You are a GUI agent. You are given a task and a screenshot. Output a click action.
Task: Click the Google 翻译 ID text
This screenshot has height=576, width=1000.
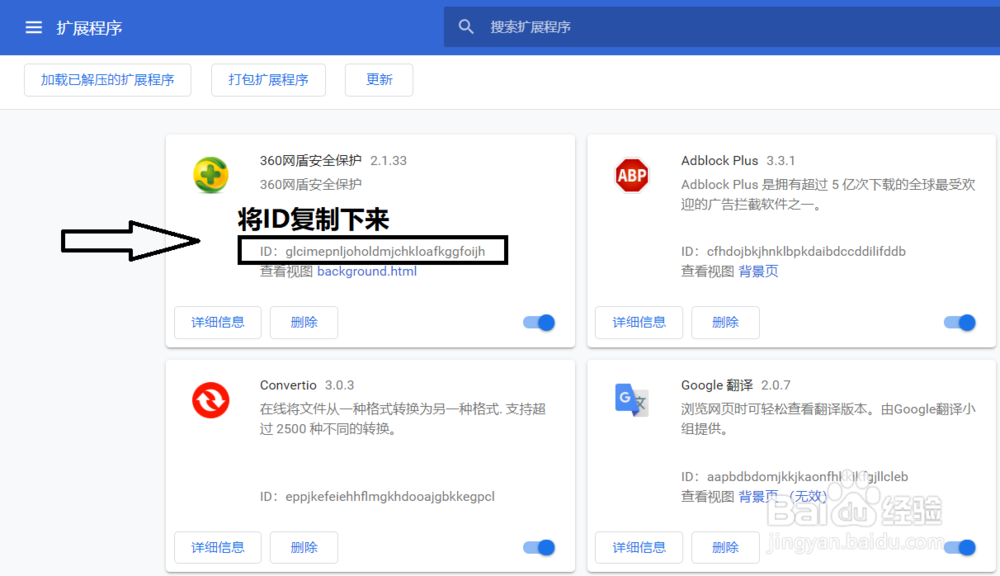[x=795, y=476]
